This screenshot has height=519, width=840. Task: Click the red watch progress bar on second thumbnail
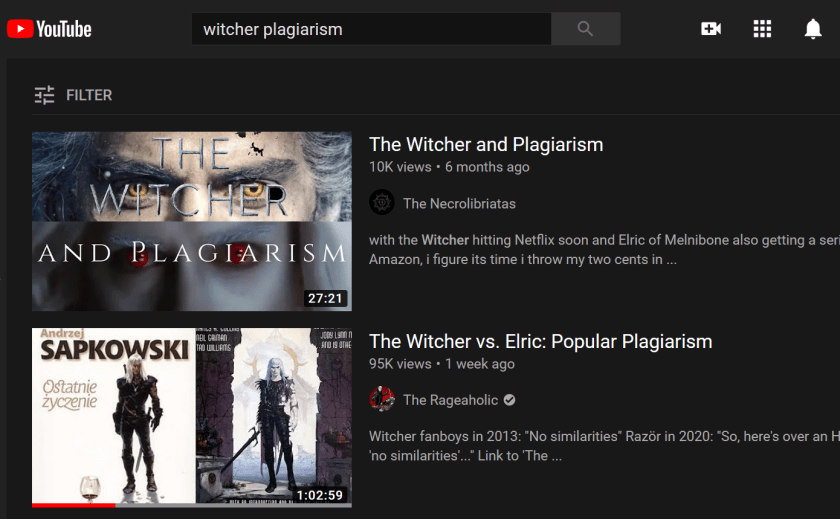[x=73, y=505]
